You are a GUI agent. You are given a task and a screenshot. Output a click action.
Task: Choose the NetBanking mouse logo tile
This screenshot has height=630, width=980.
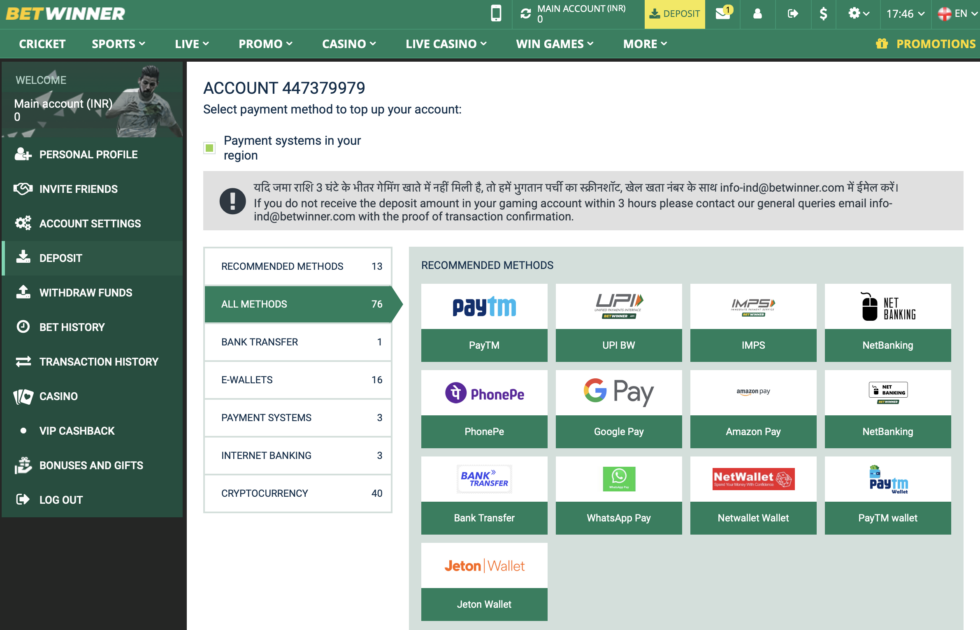tap(888, 306)
